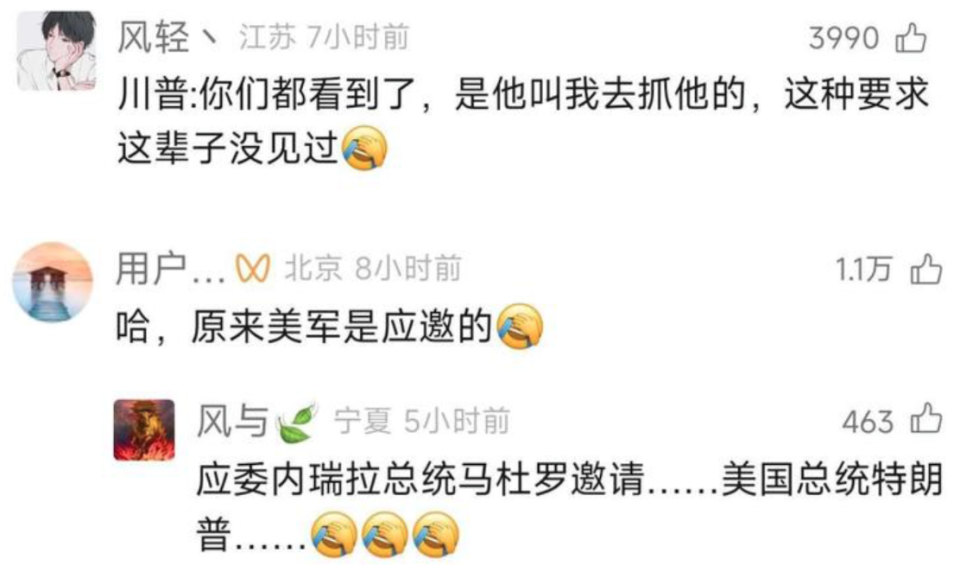The image size is (960, 572).
Task: Select comment text 哈，原来美军是应邀的
Action: click(x=304, y=326)
